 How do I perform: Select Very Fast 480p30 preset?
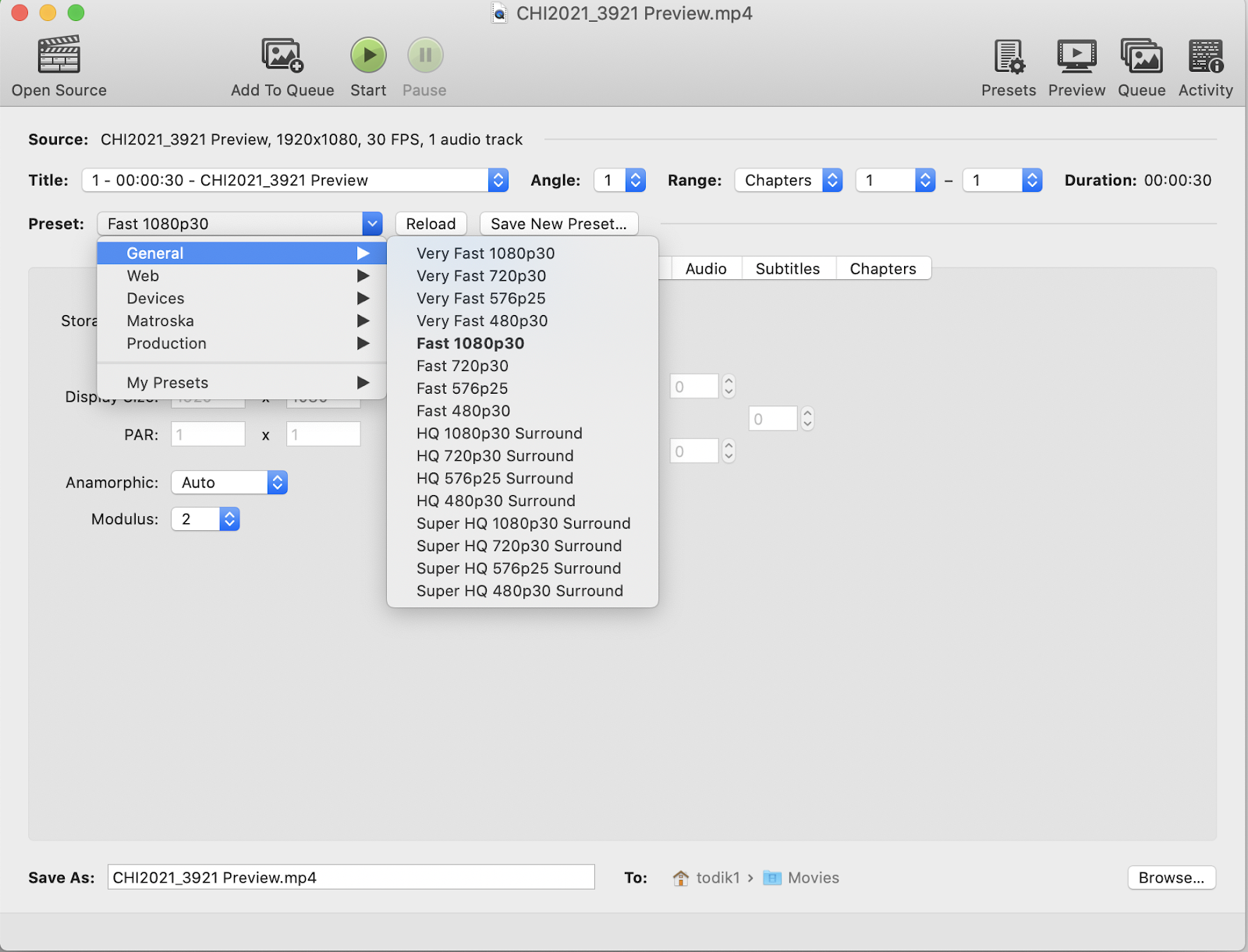(523, 321)
